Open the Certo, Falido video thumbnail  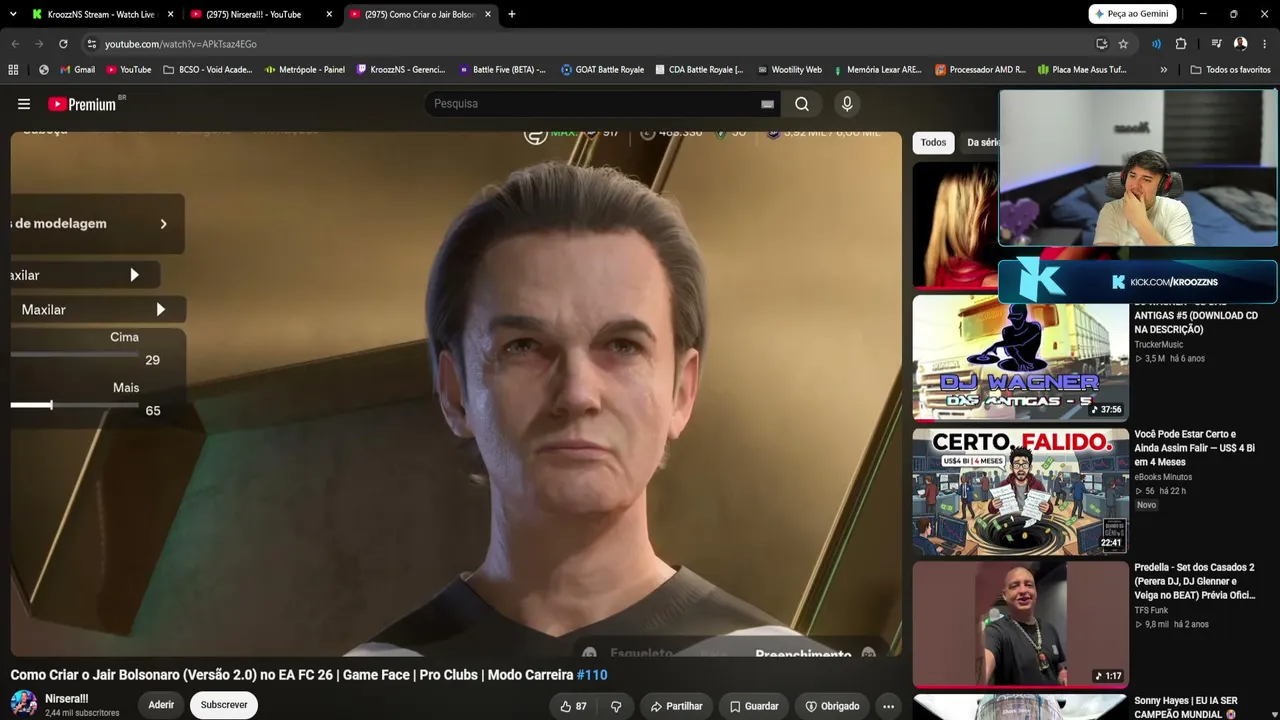coord(1020,491)
